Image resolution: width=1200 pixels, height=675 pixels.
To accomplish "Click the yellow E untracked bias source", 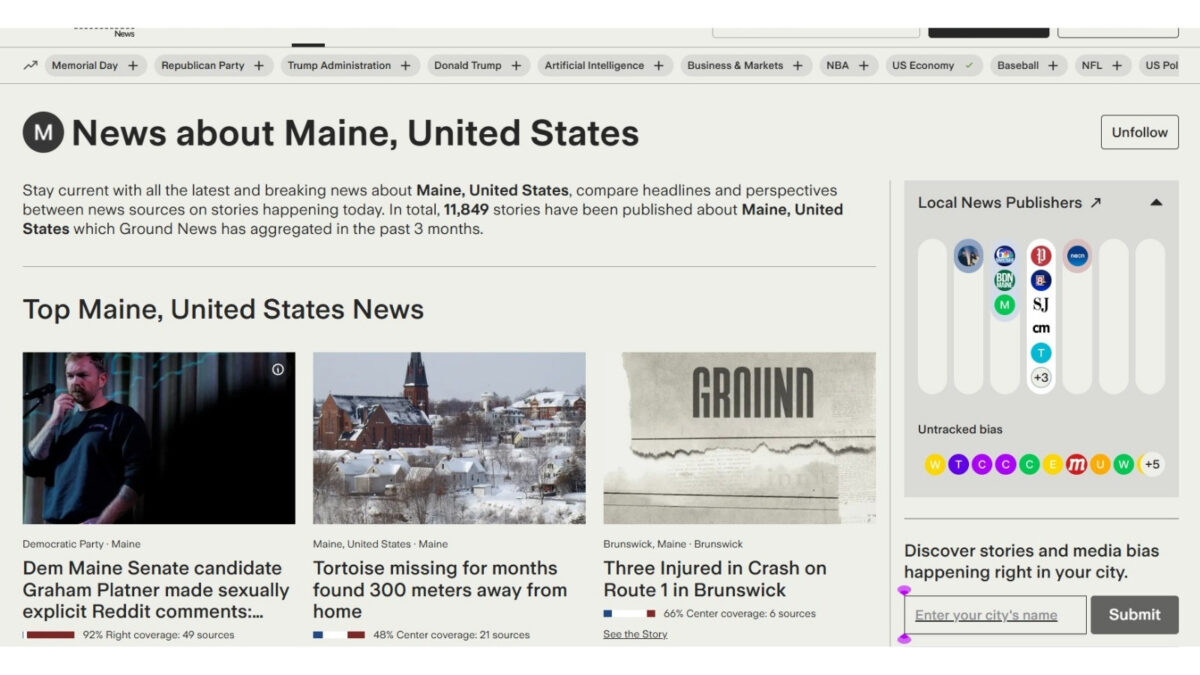I will point(1053,464).
